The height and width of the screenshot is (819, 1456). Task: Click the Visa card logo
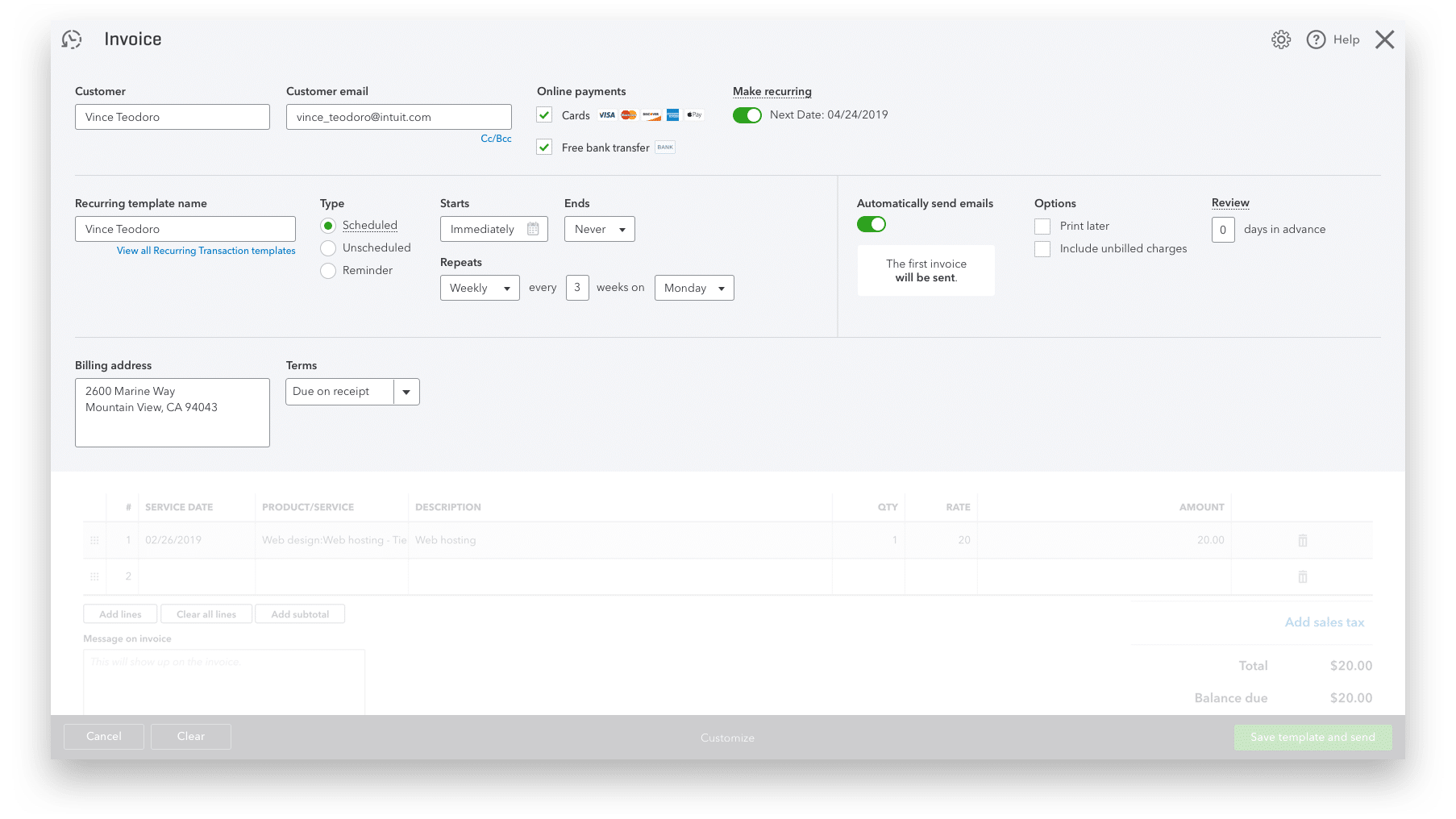607,115
